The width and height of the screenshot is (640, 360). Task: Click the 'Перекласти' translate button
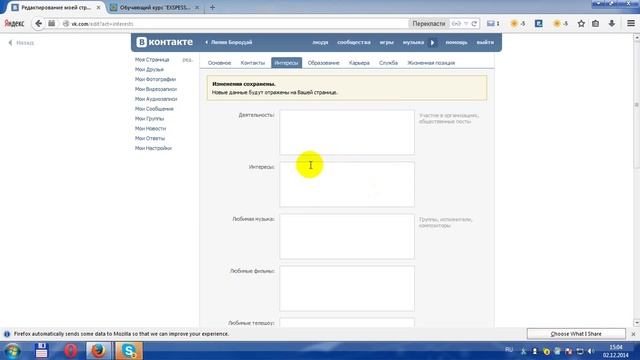click(429, 24)
